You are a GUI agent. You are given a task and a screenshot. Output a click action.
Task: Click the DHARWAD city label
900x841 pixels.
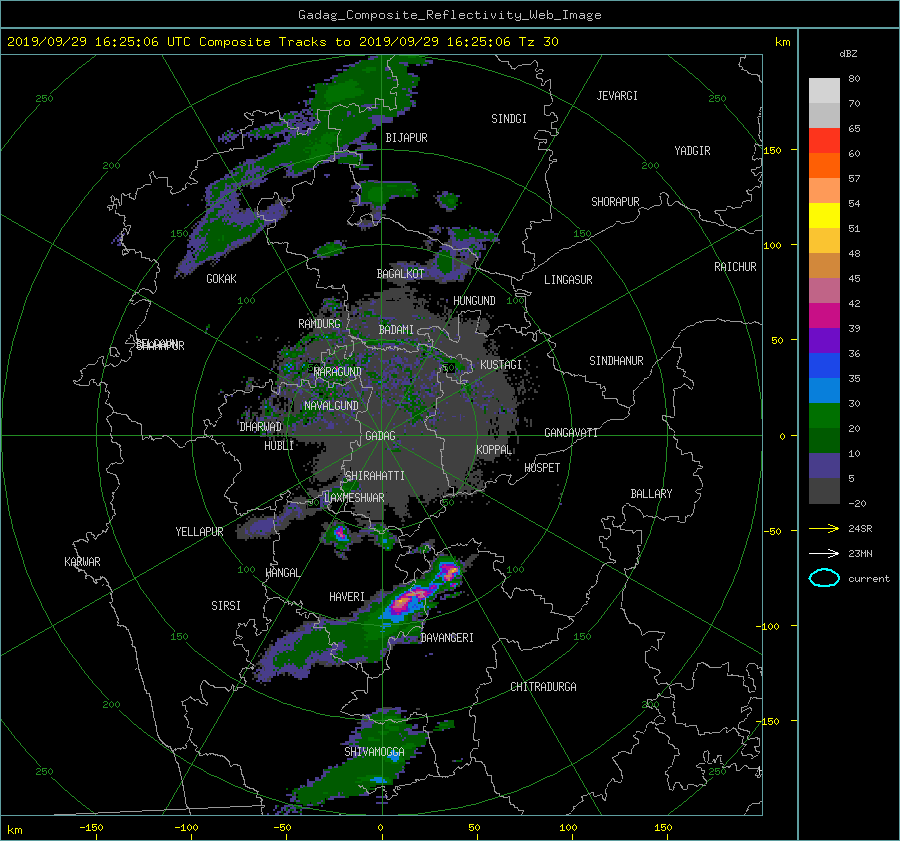(x=260, y=427)
